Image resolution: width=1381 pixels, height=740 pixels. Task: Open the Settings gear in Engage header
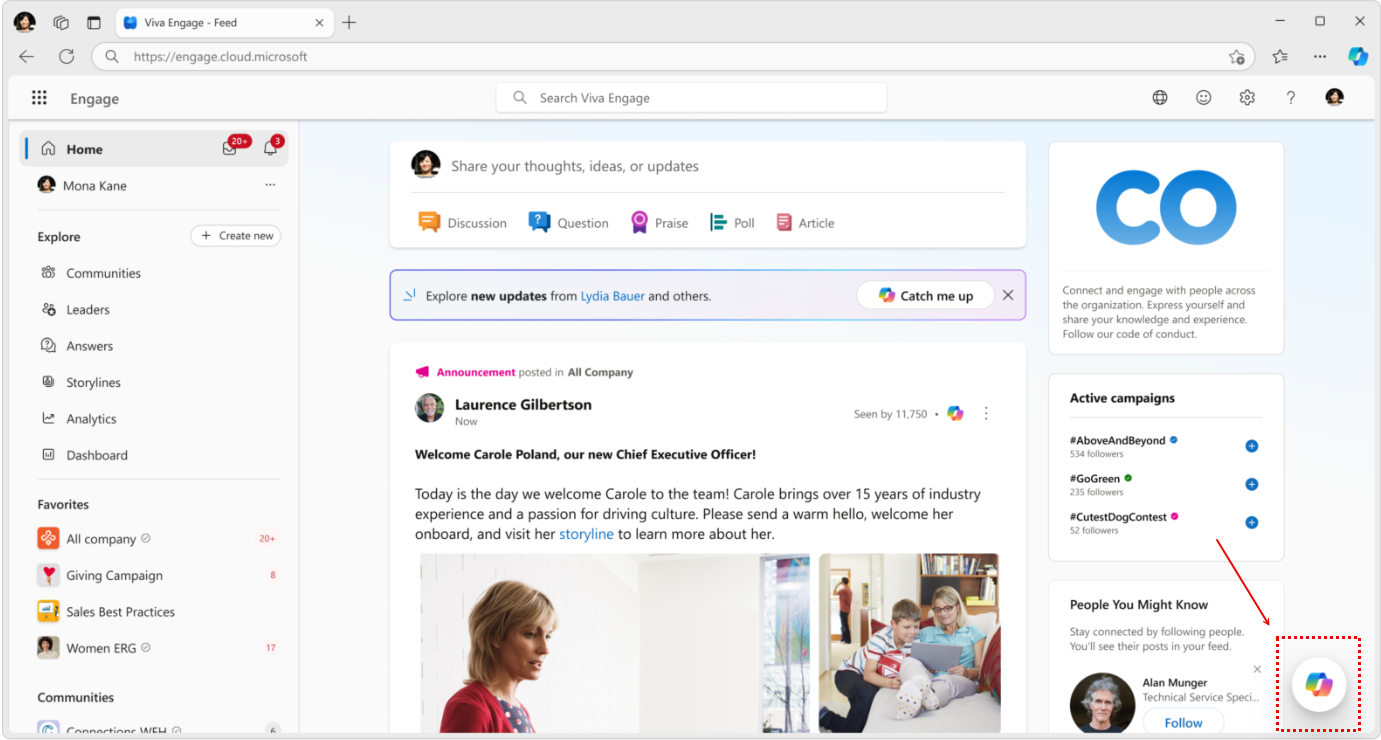(1247, 98)
